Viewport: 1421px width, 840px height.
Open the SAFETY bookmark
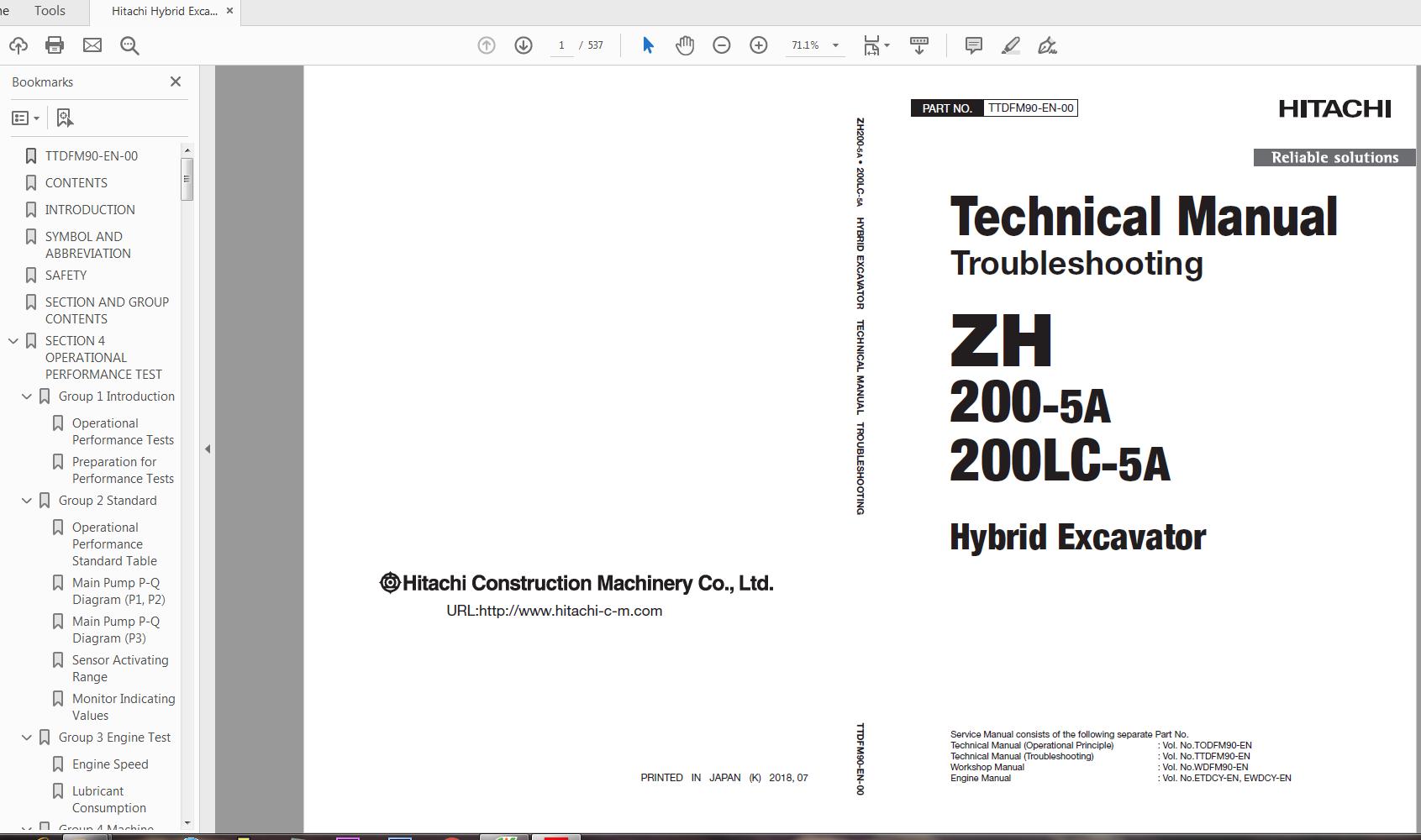click(x=66, y=276)
